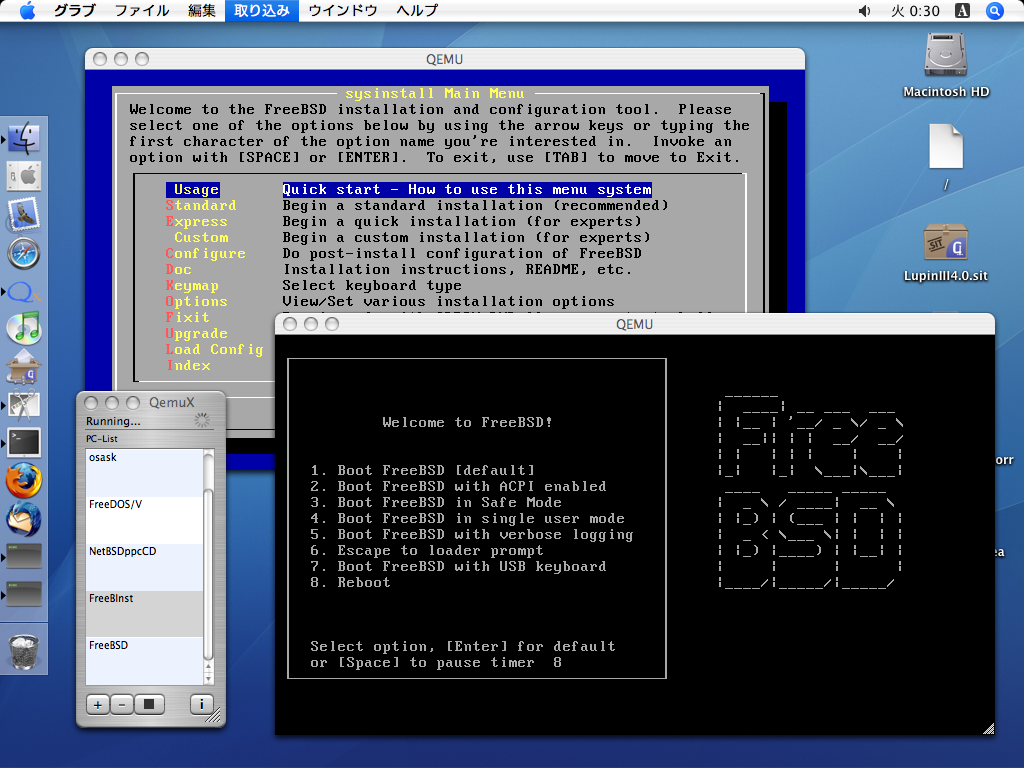This screenshot has height=768, width=1024.
Task: Select FreeBInst in the PC-List
Action: coord(144,614)
